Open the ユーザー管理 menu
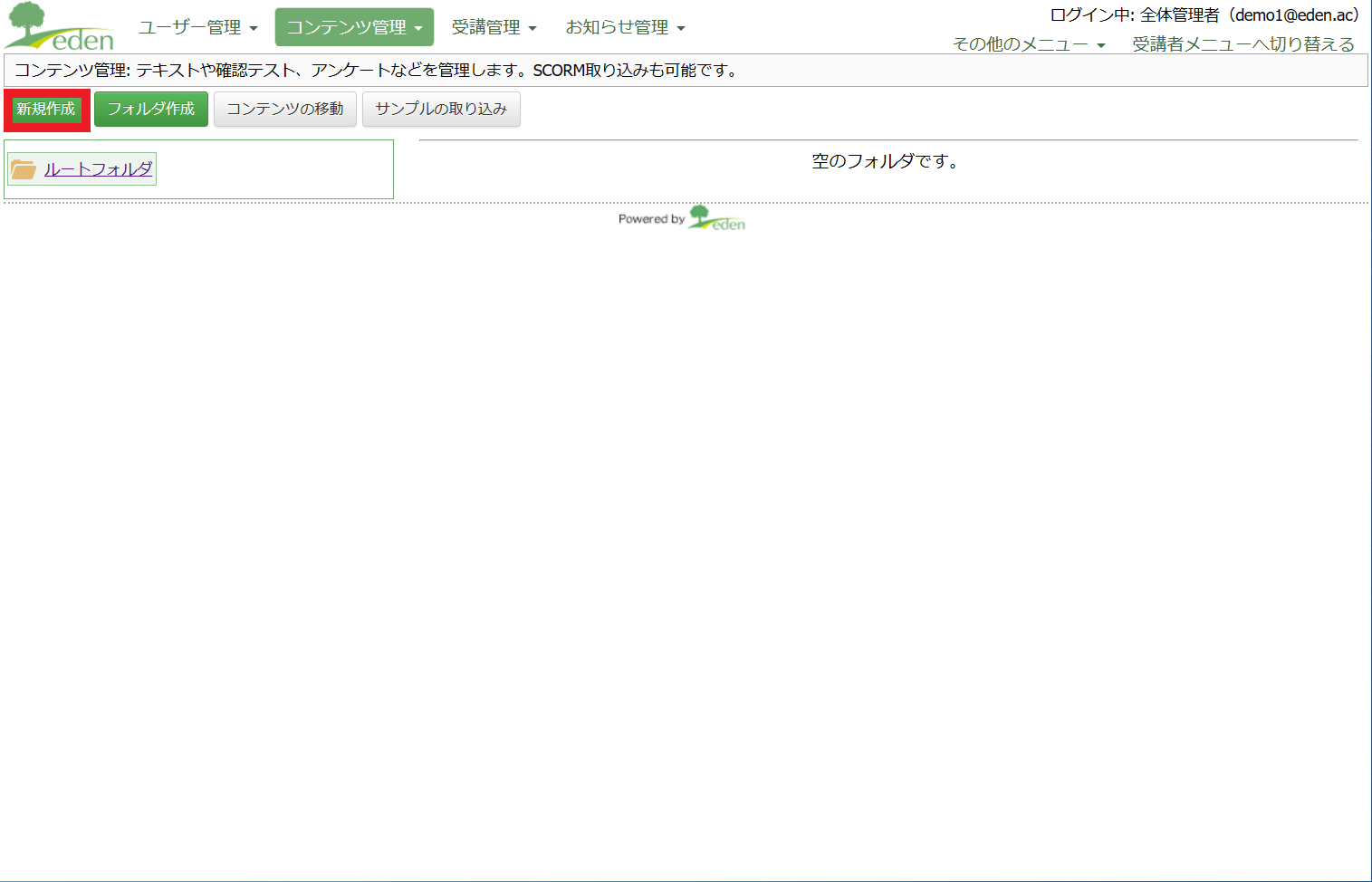 click(197, 27)
